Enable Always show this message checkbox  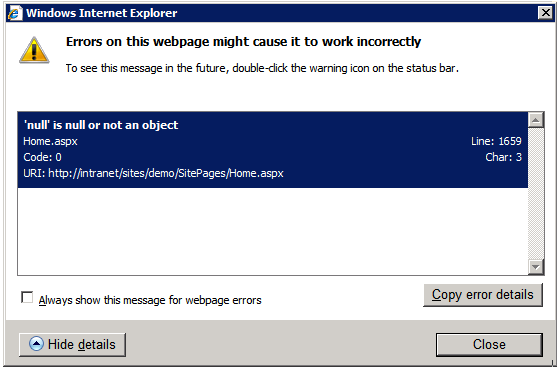(x=27, y=298)
